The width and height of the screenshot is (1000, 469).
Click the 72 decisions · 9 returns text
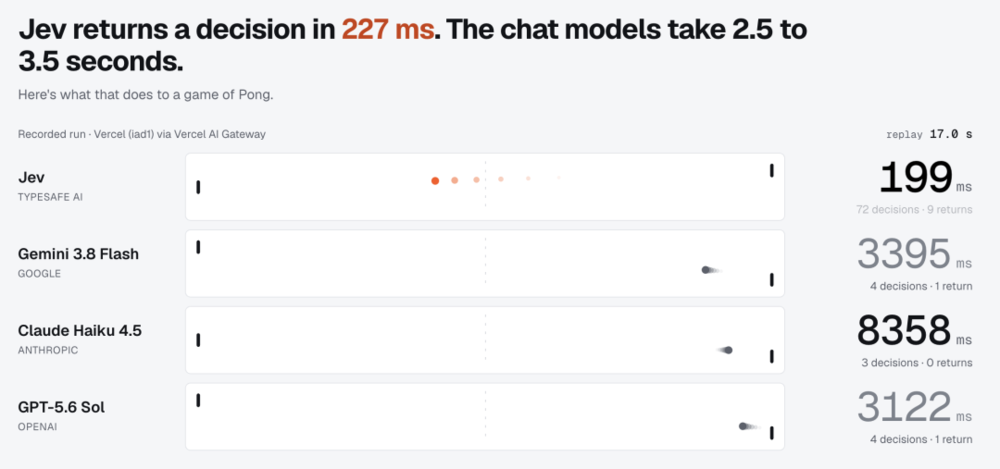point(915,209)
